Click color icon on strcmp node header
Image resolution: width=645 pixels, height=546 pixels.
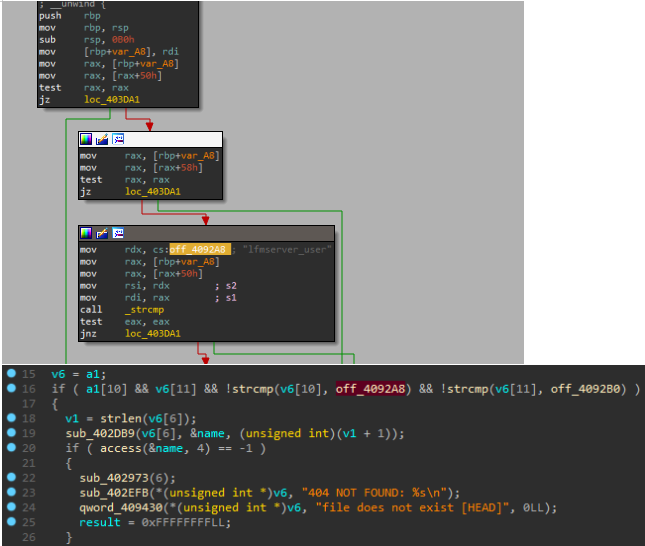pyautogui.click(x=86, y=233)
